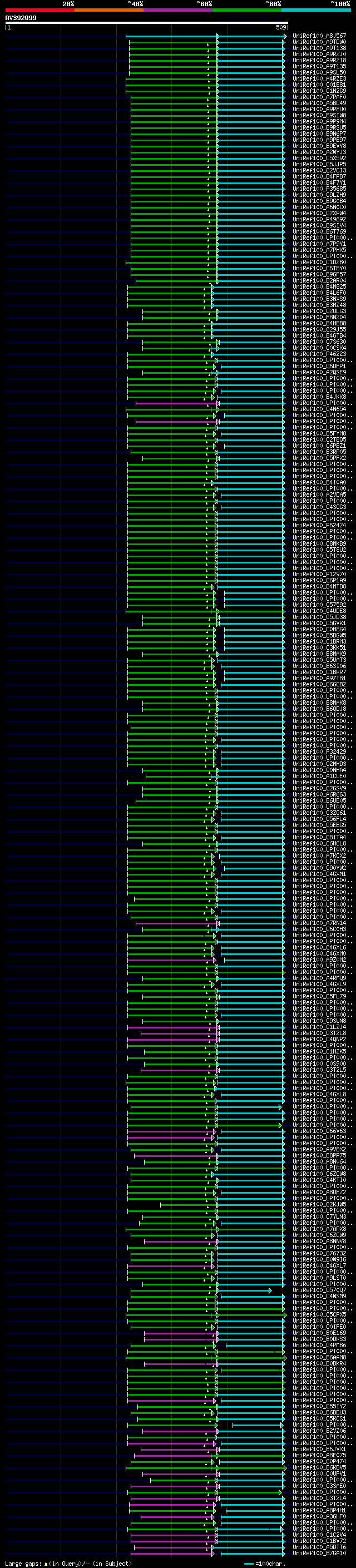
Task: Select subject label UniRef100_C4WSM9
Action: pyautogui.click(x=319, y=1296)
